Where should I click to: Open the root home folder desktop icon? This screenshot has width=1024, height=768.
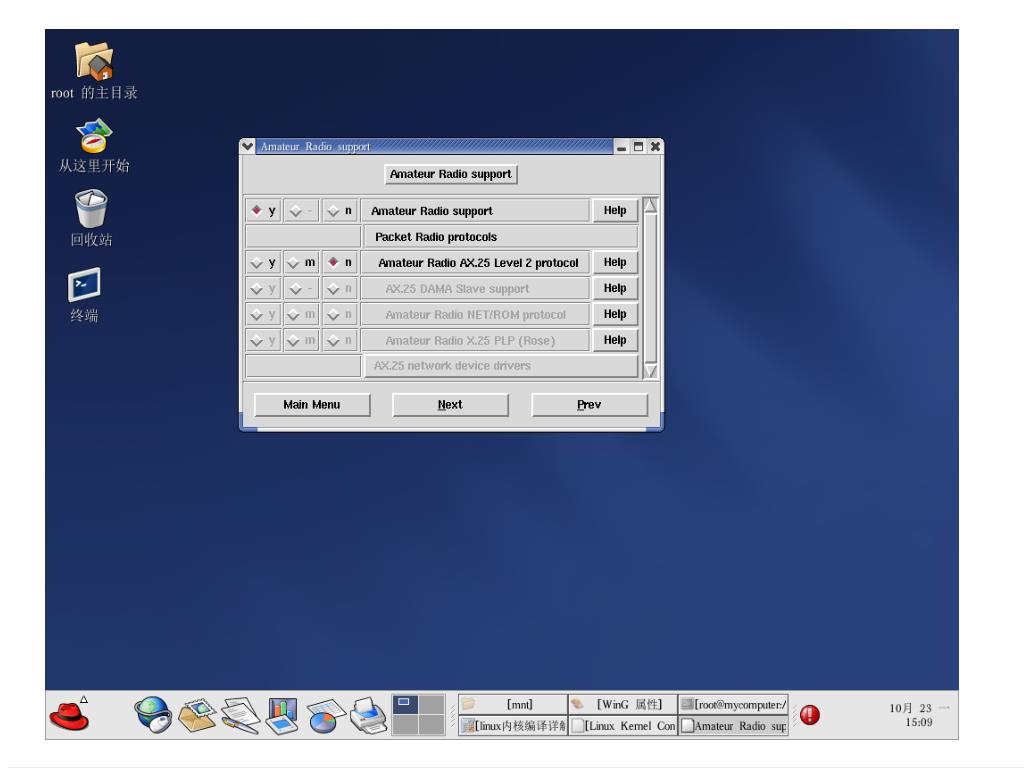click(x=94, y=71)
